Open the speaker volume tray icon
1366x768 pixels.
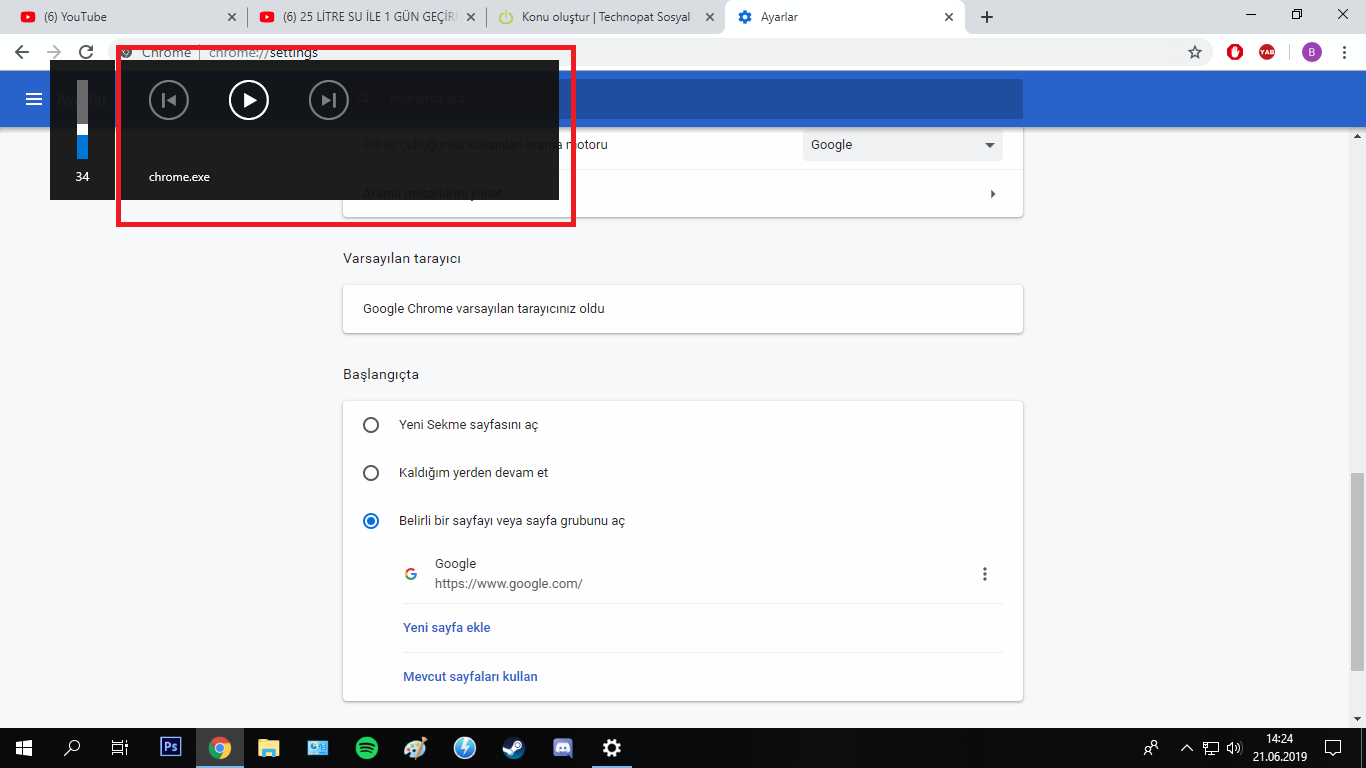pyautogui.click(x=1234, y=748)
